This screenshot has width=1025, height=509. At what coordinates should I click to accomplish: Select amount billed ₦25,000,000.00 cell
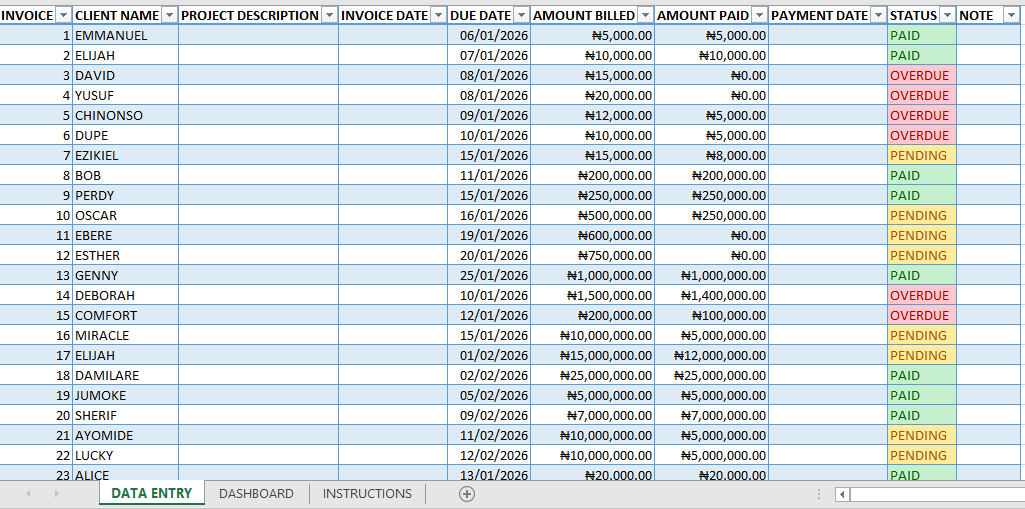point(592,375)
